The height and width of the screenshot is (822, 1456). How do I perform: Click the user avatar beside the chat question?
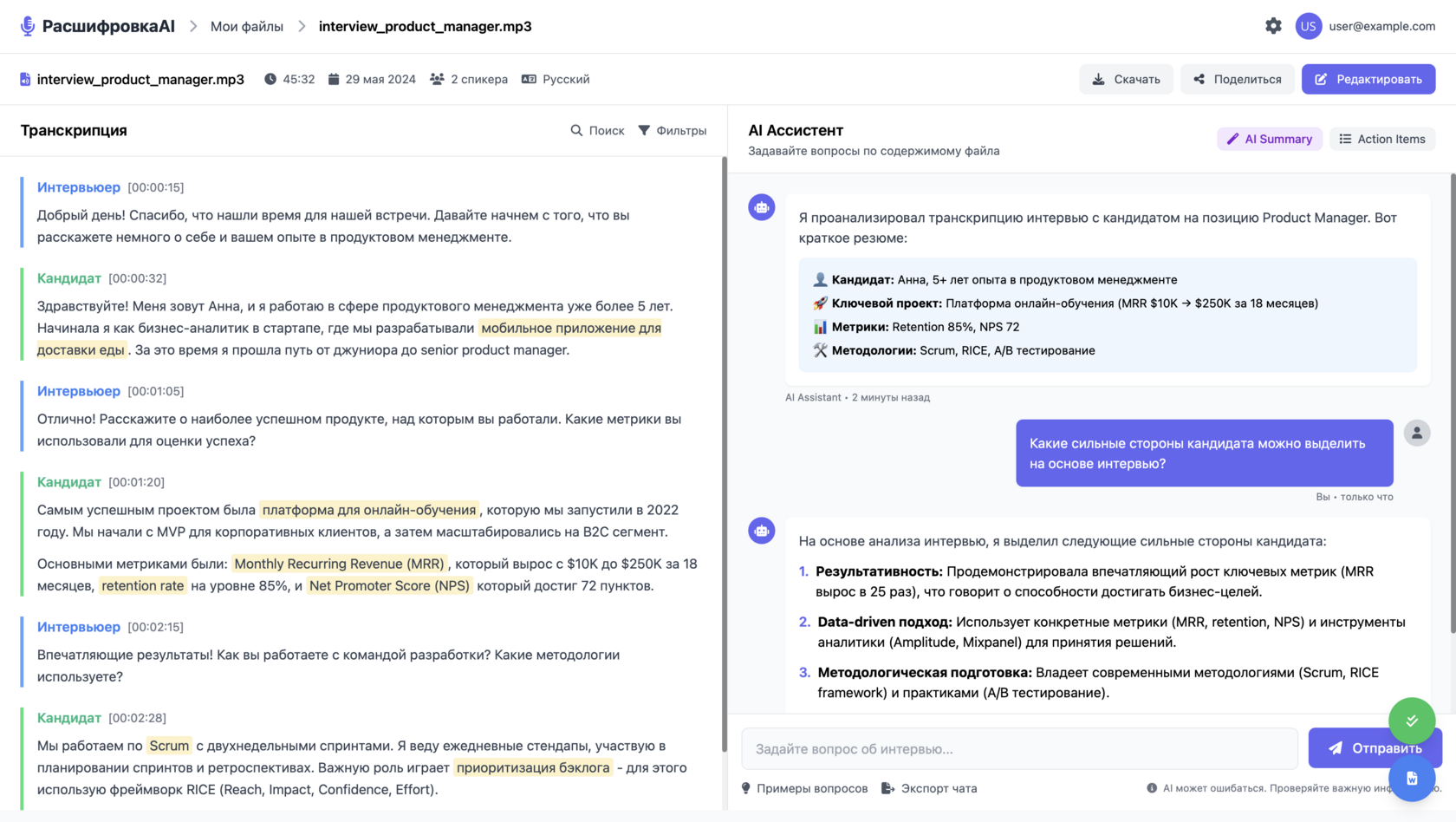click(x=1417, y=433)
